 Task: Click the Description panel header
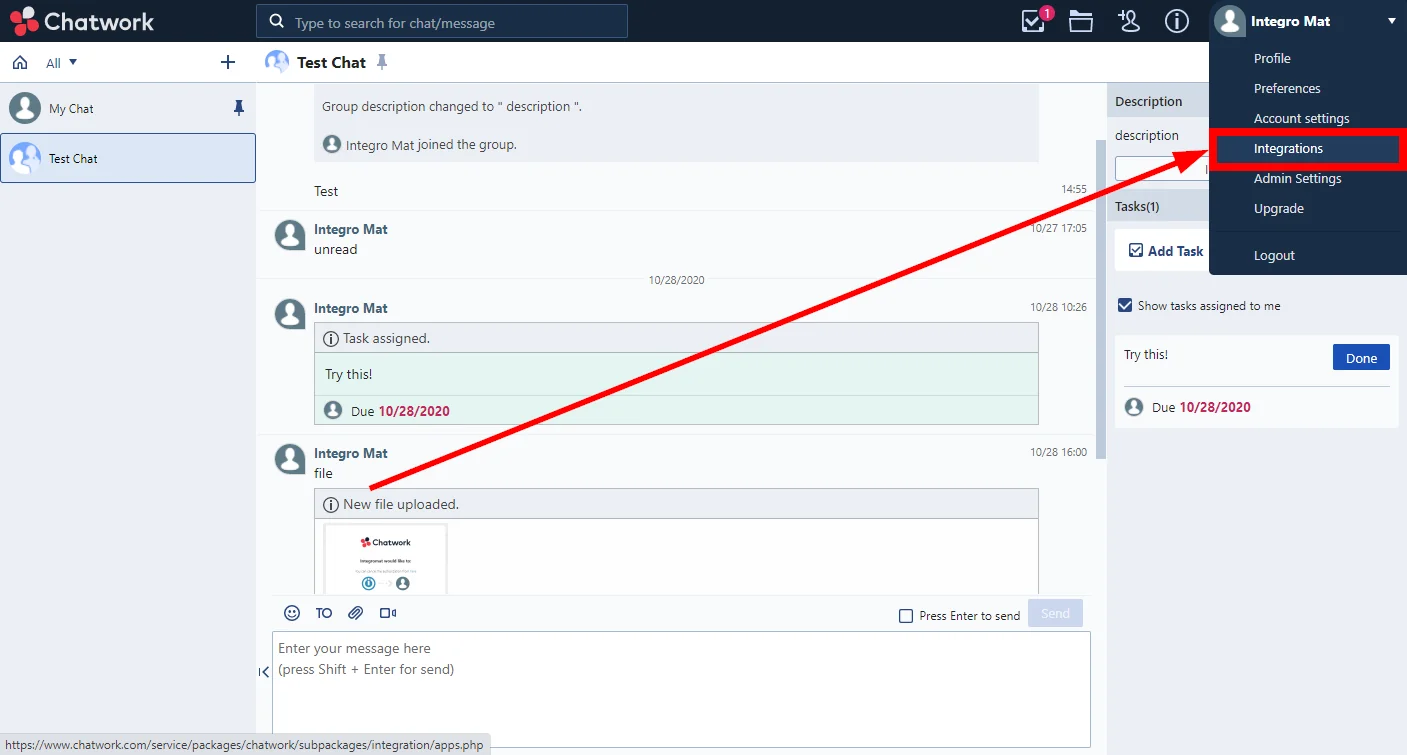[1160, 101]
